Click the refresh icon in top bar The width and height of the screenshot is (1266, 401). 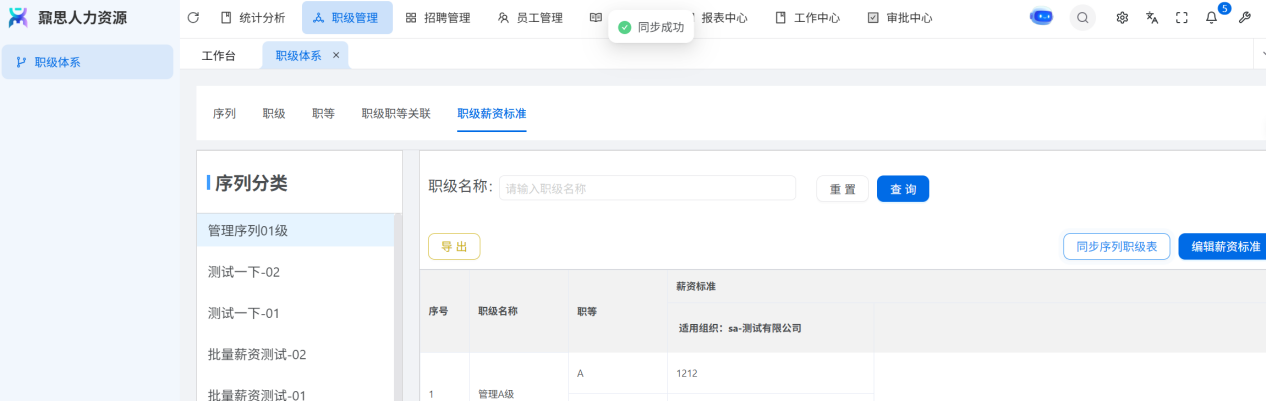pos(193,18)
